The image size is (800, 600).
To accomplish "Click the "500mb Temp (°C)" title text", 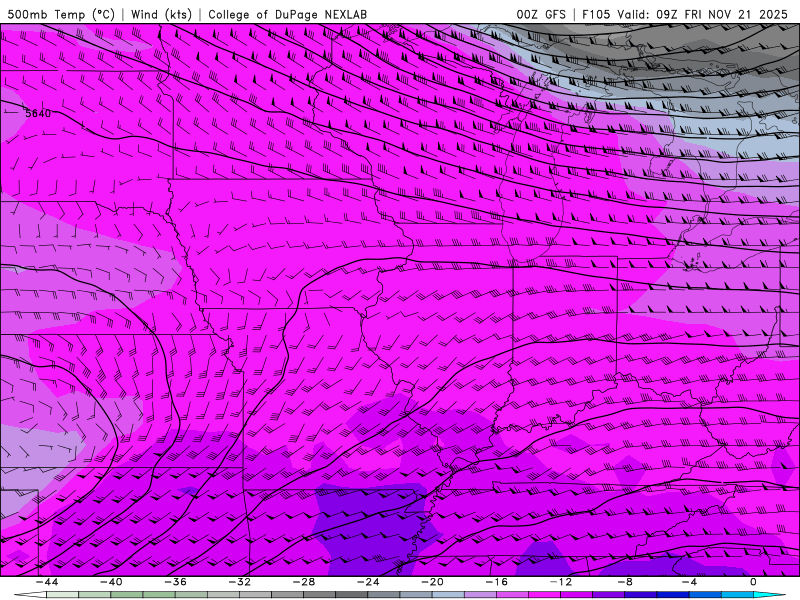I will [x=61, y=14].
